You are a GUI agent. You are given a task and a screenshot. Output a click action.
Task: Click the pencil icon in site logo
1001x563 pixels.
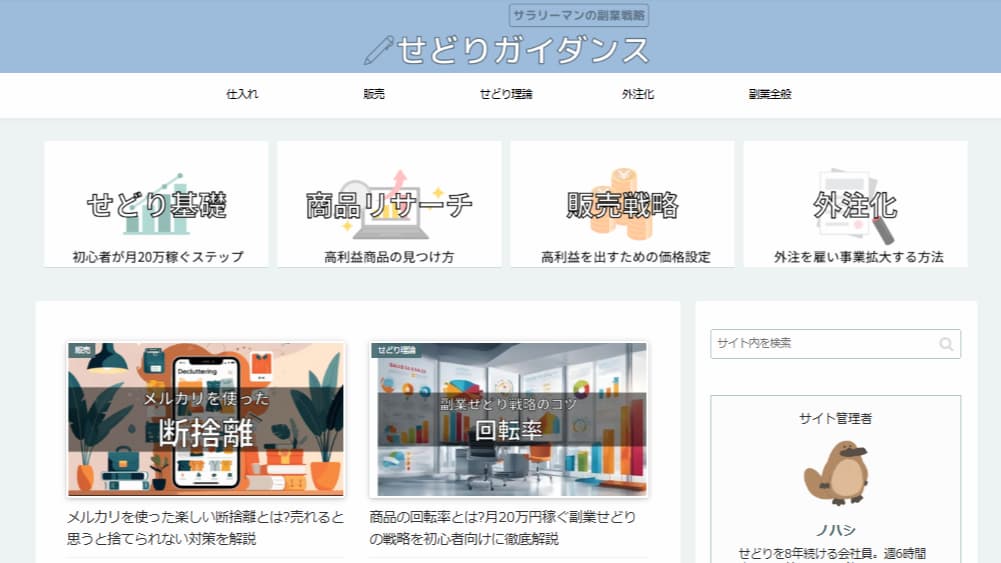(x=379, y=50)
